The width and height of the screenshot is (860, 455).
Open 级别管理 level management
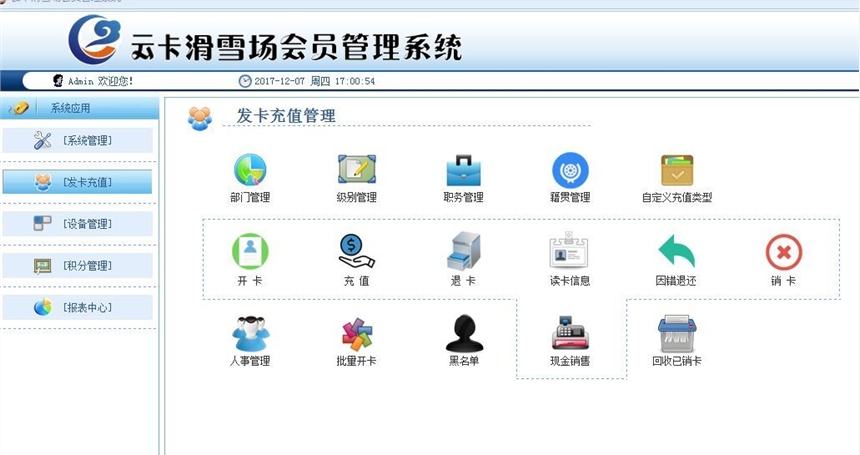coord(357,170)
